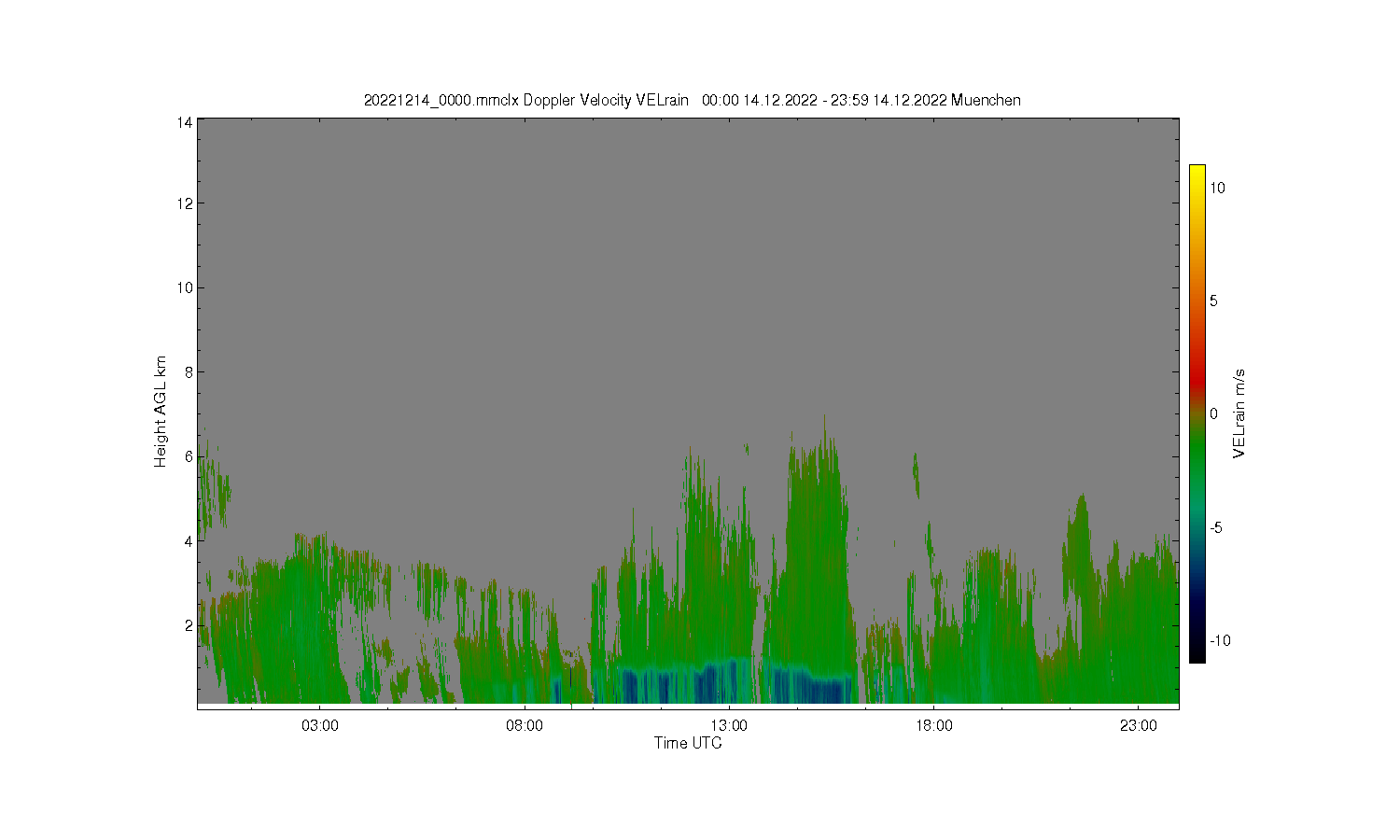This screenshot has width=1400, height=840.
Task: Click the height tick label 14
Action: coord(185,121)
